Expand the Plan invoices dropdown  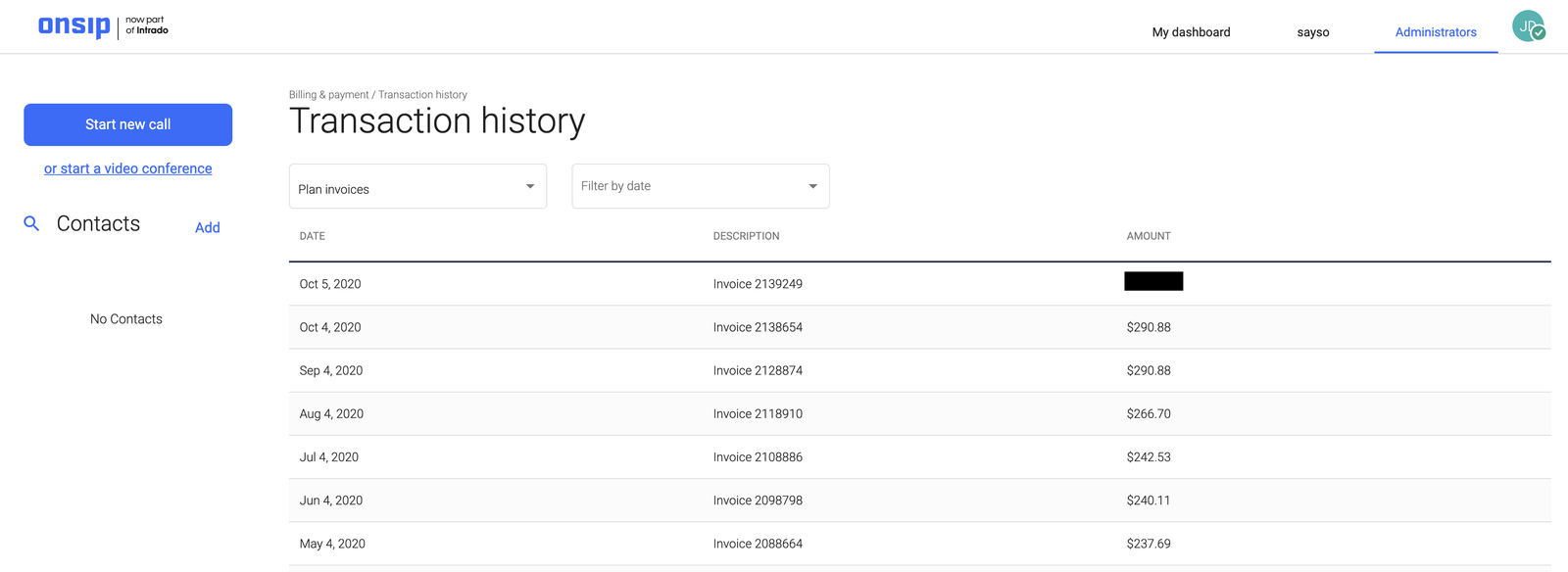coord(417,187)
